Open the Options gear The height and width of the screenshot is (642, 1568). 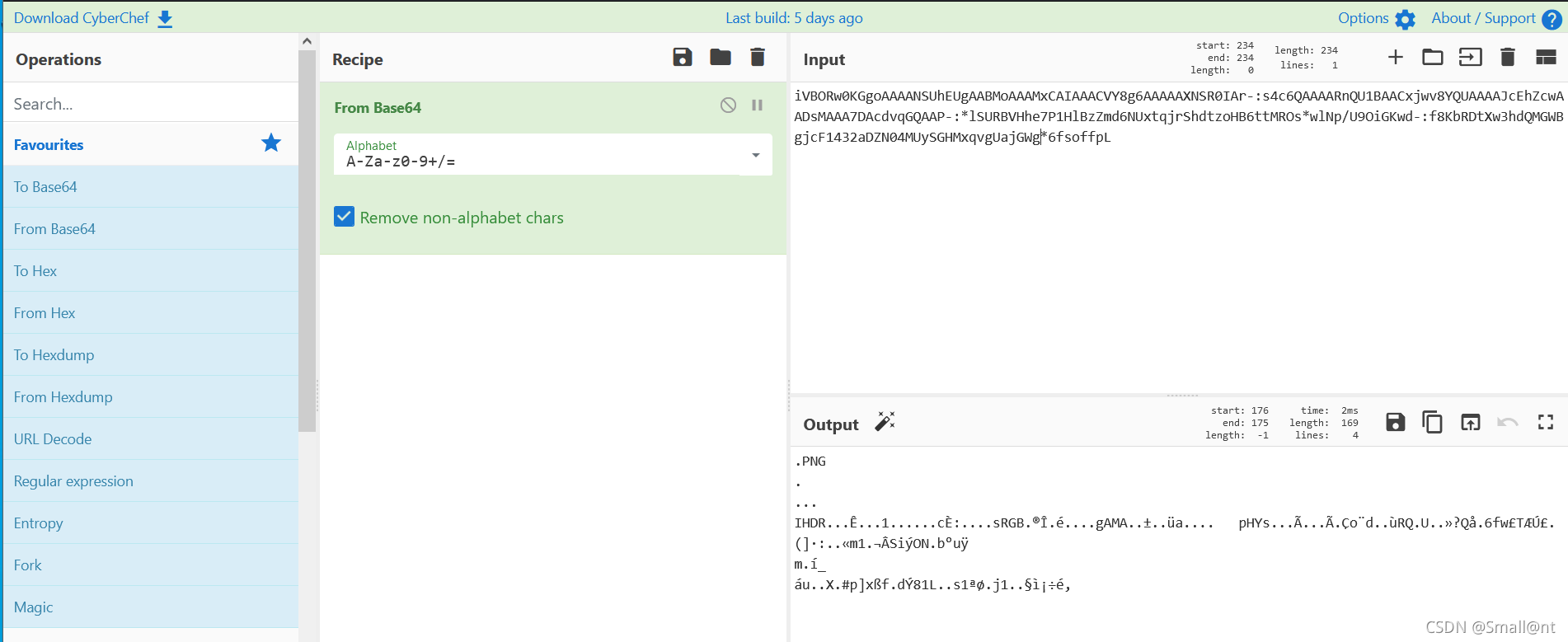coord(1406,19)
